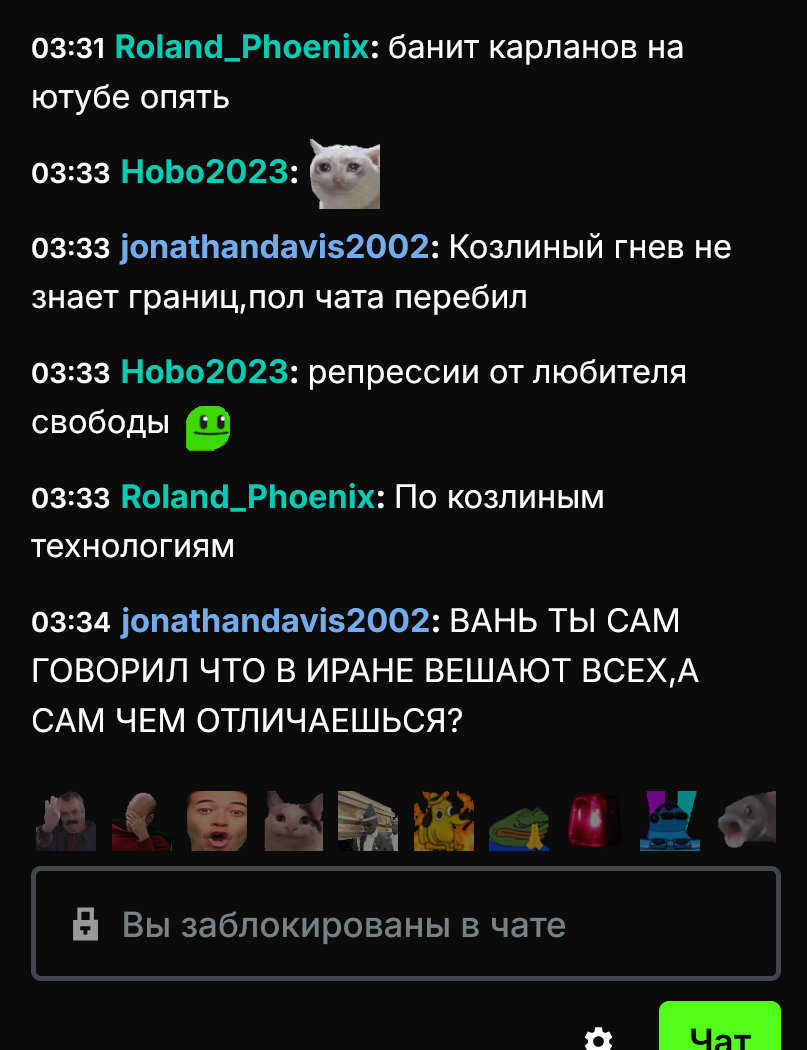
Task: Open Roland_Phoenix name on козлиным message
Action: [248, 498]
